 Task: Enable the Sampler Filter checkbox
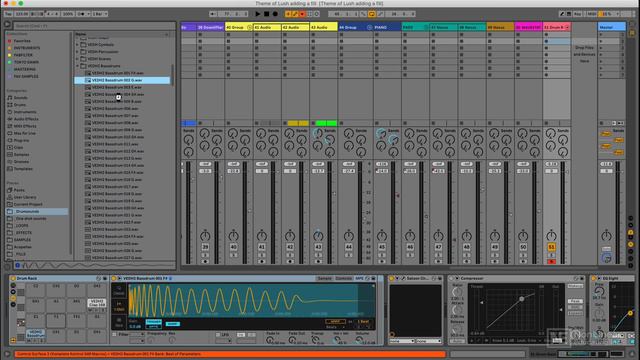(115, 334)
